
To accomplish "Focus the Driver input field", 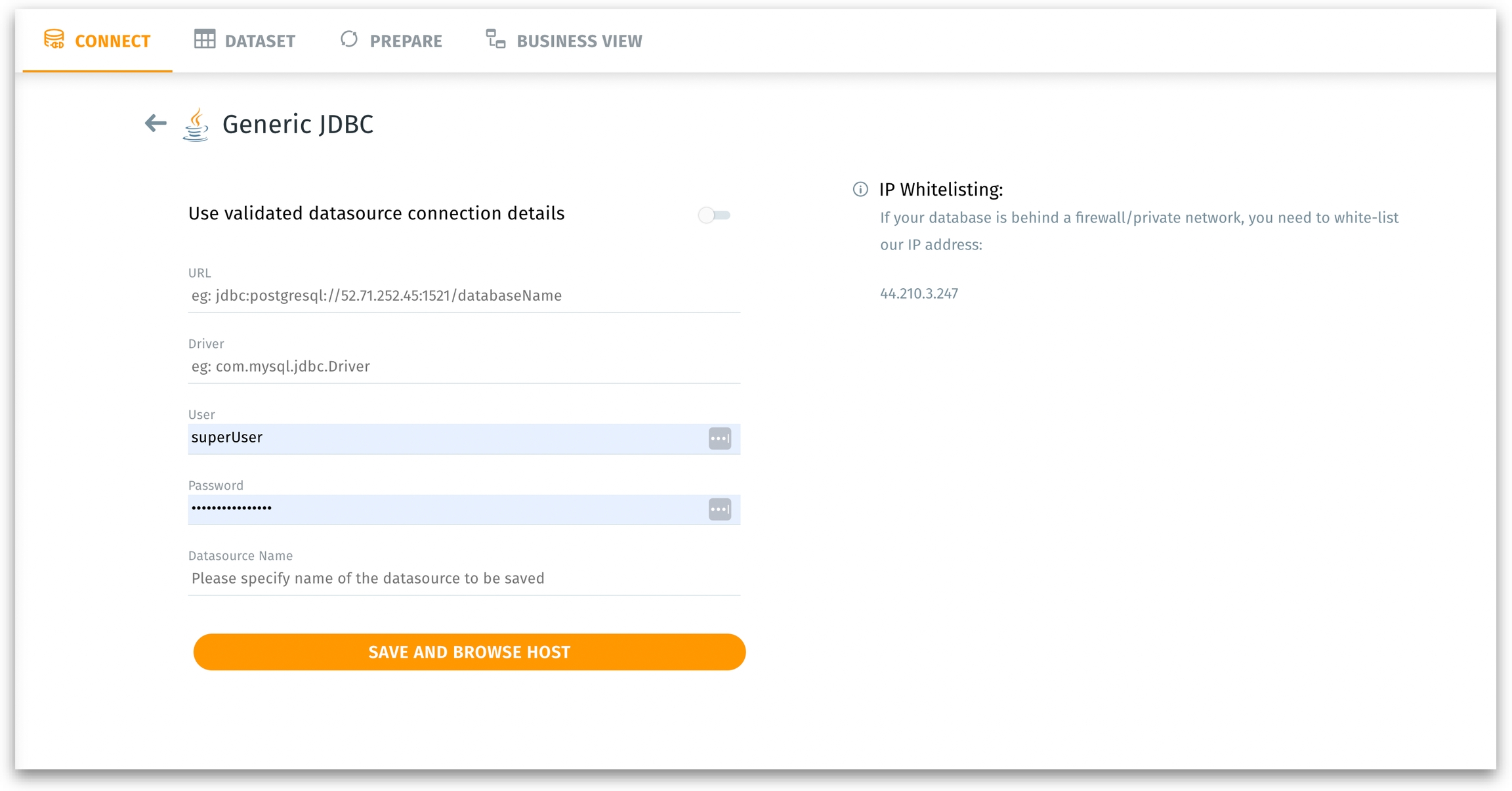I will (463, 367).
